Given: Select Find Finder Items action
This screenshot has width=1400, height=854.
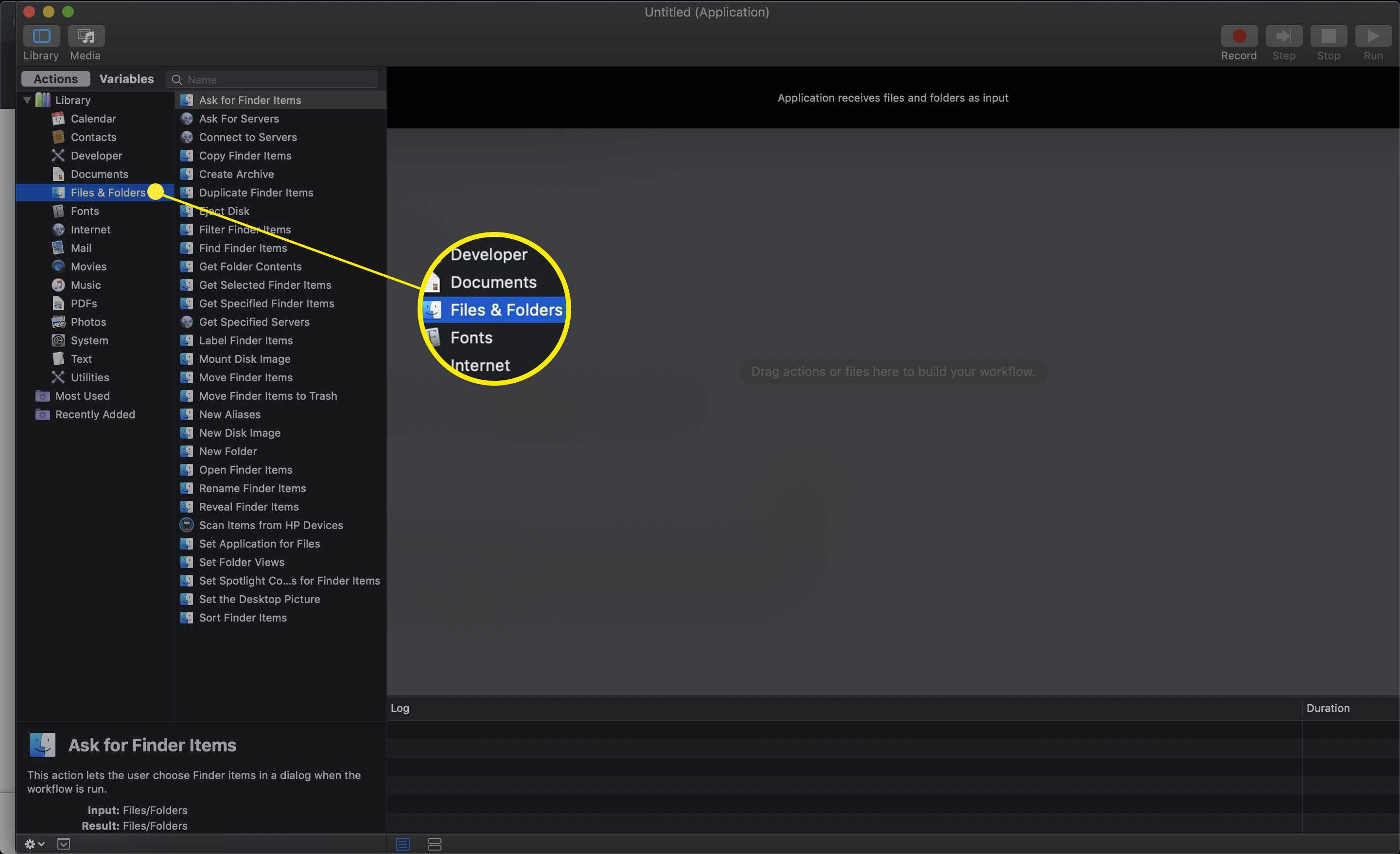Looking at the screenshot, I should coord(280,248).
